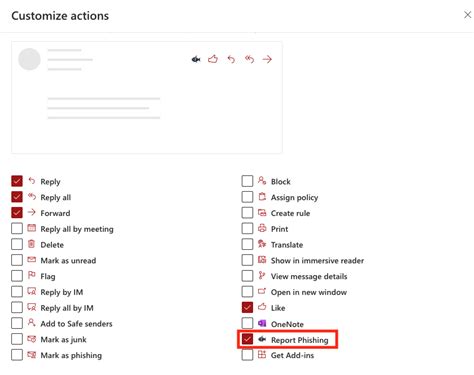Disable the Like checkbox
The width and height of the screenshot is (474, 375).
[x=247, y=307]
